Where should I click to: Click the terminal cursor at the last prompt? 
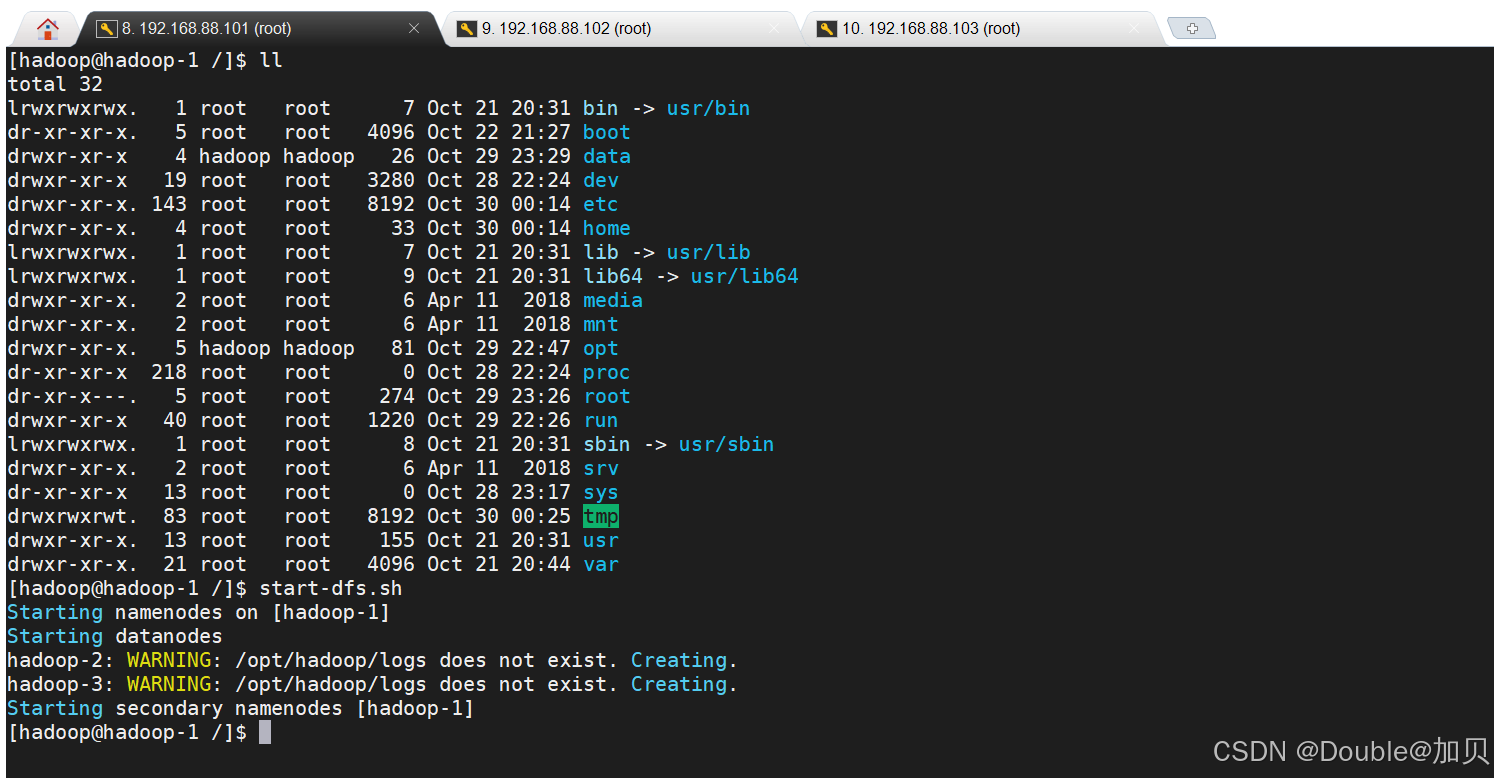[x=265, y=732]
